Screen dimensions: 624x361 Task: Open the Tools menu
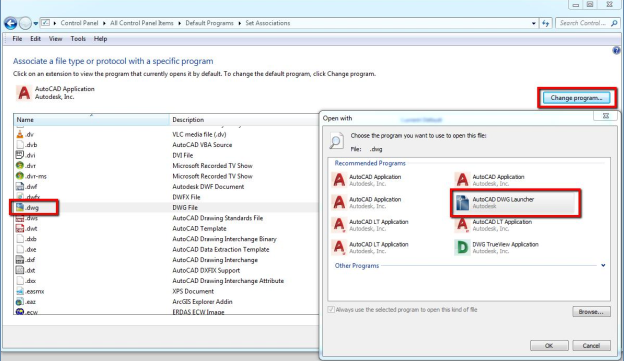(78, 39)
